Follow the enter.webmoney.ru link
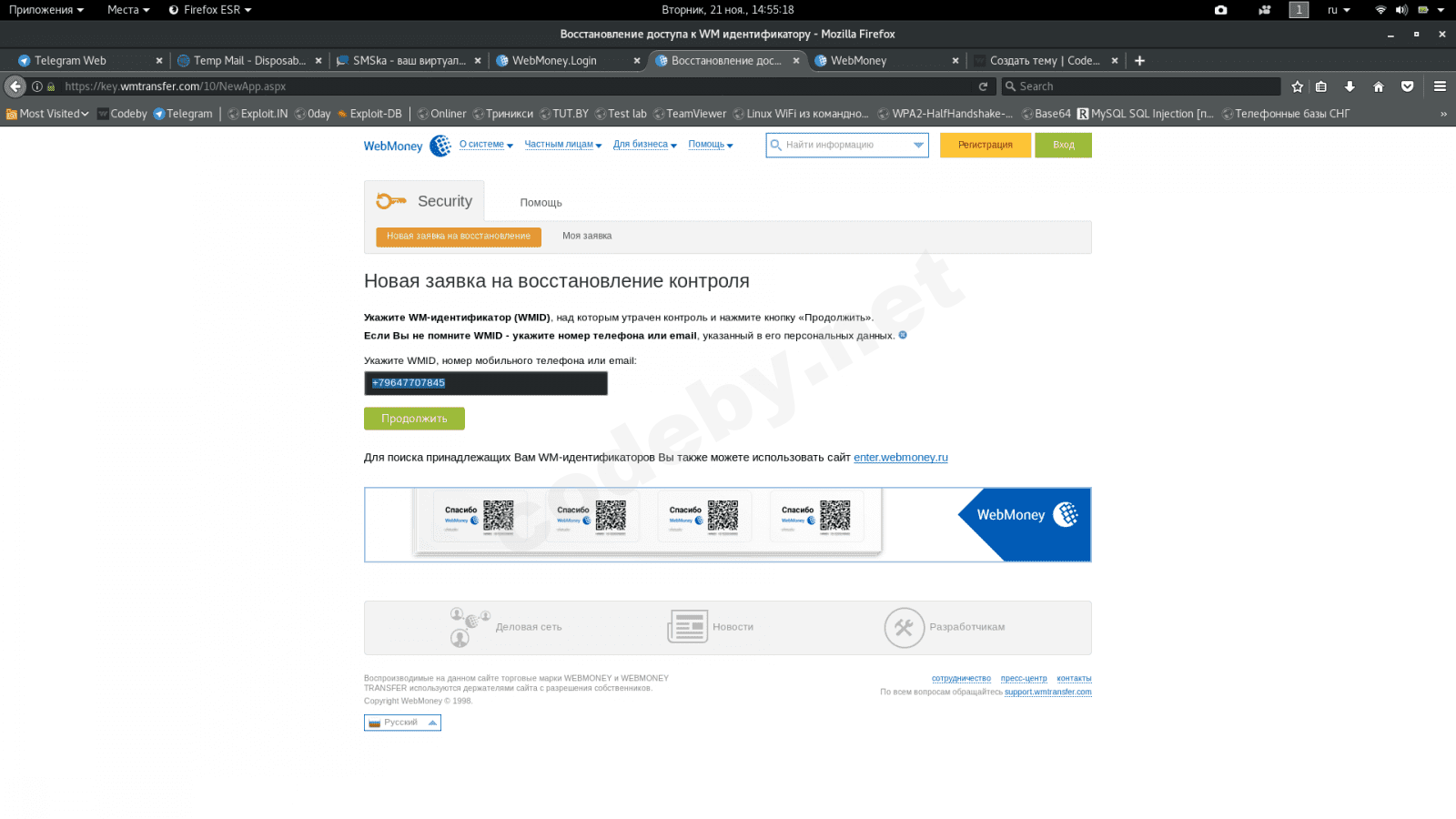Viewport: 1456px width, 819px height. tap(901, 458)
